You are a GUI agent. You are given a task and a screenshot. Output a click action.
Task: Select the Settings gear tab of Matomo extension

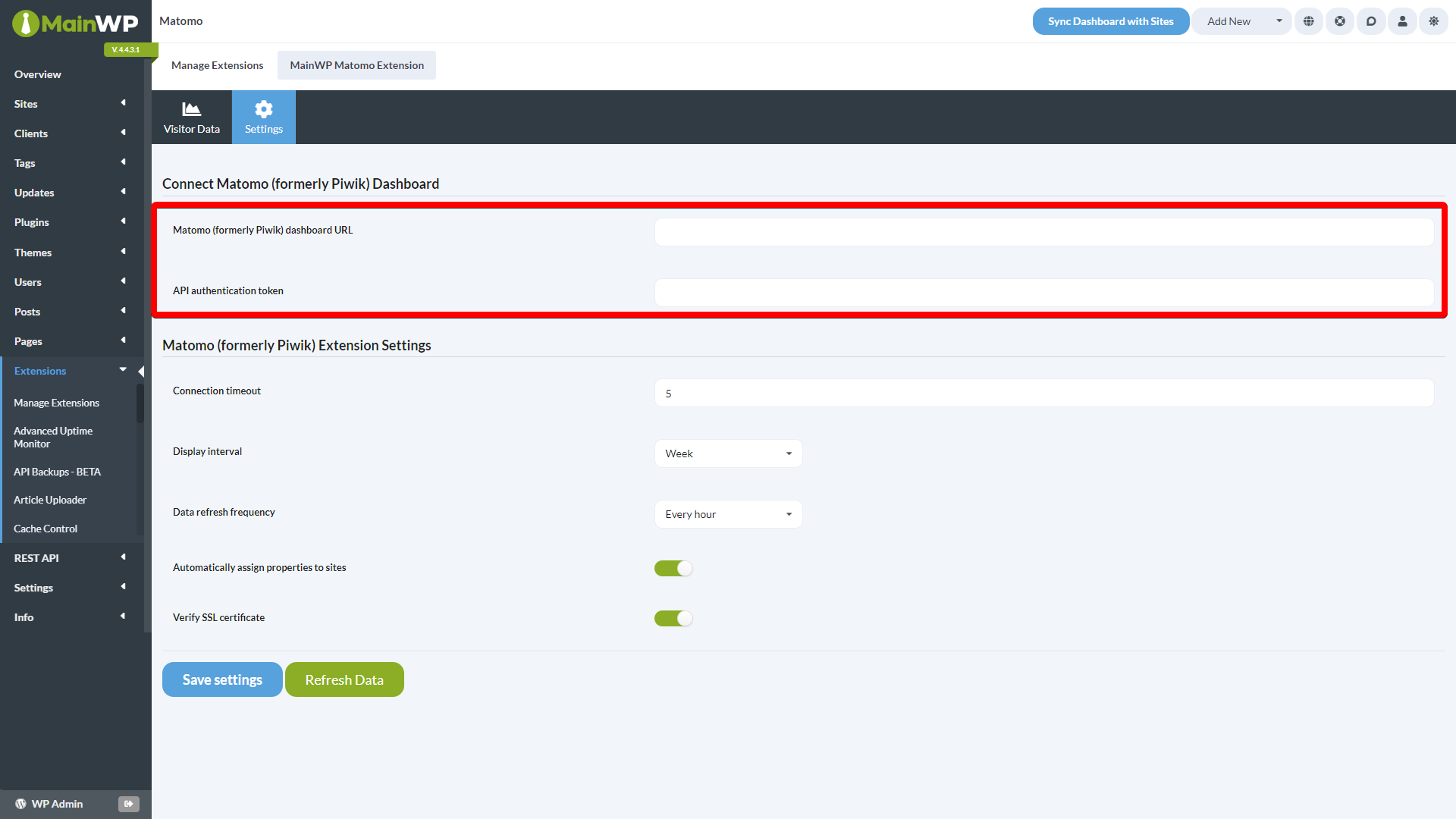[x=263, y=117]
